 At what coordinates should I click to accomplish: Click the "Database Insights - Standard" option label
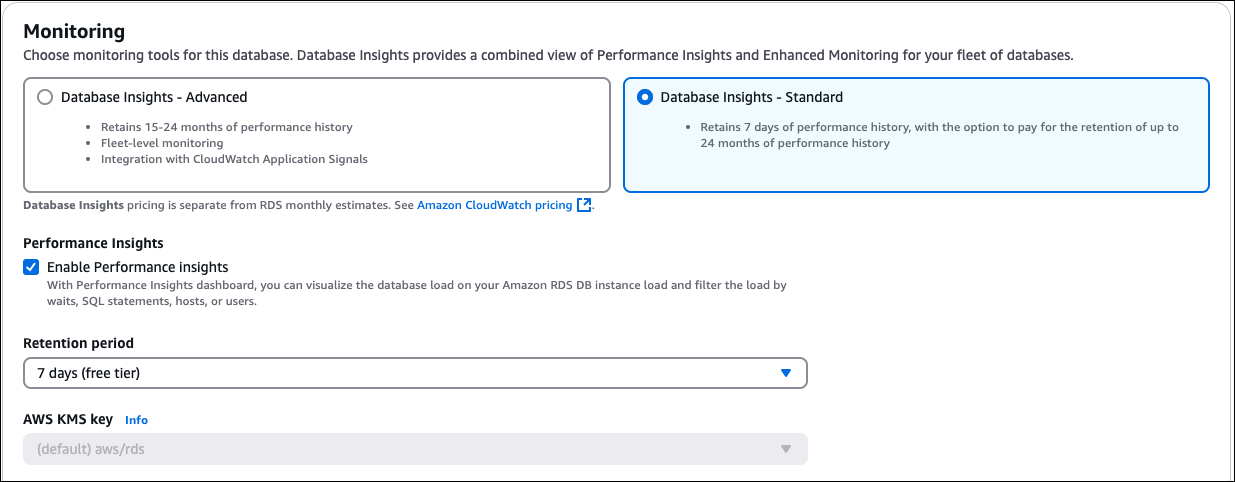751,98
